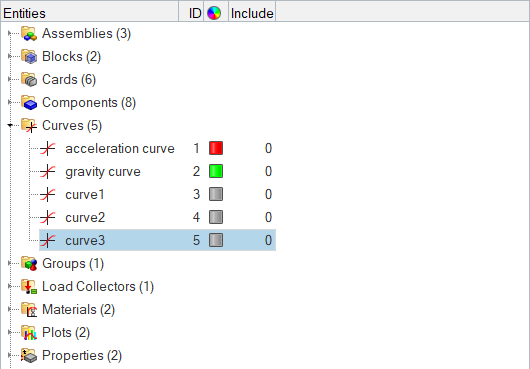The image size is (530, 369).
Task: Click the Materials folder icon
Action: point(29,309)
